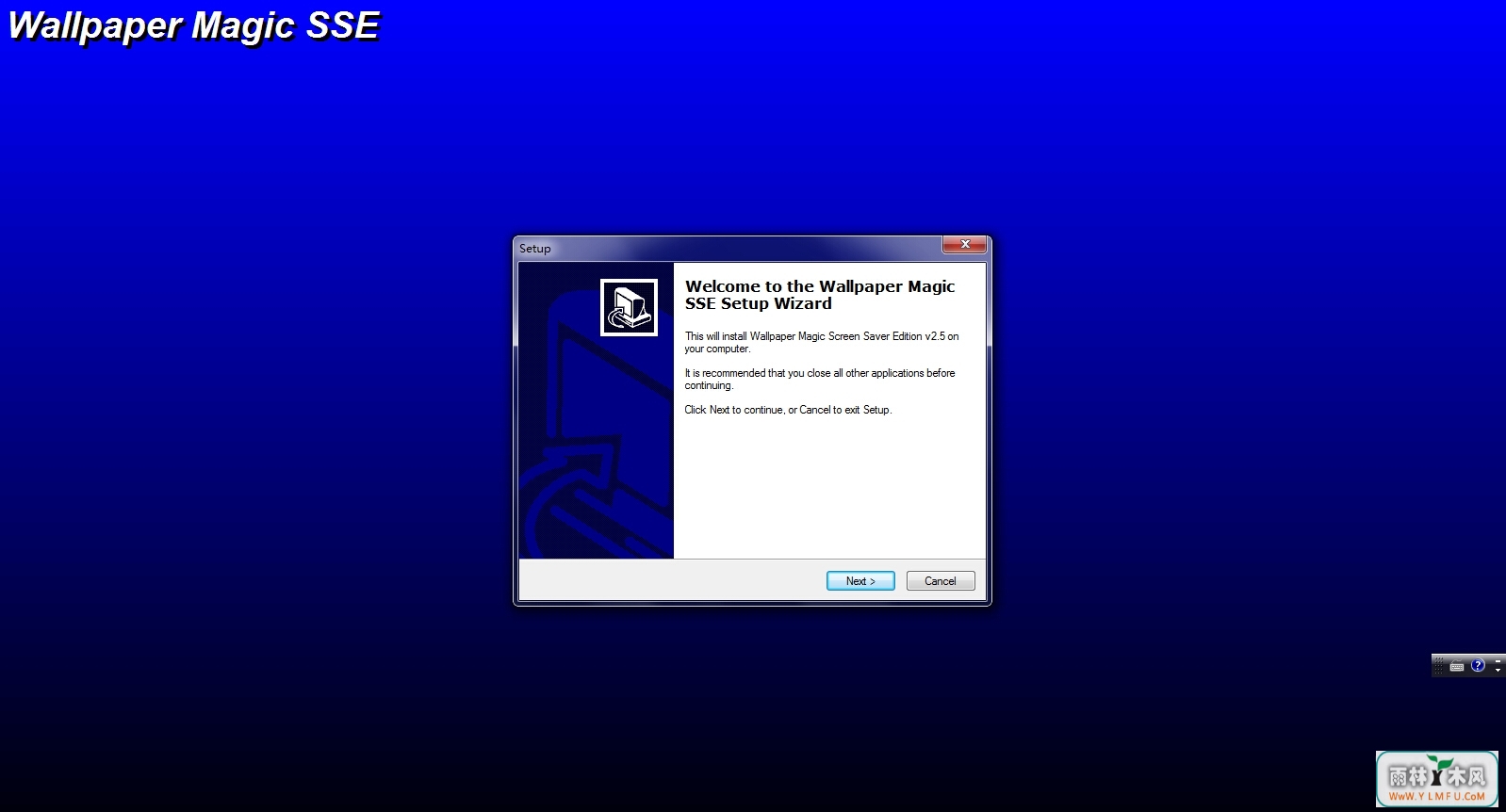Click the Setup title bar text
The width and height of the screenshot is (1506, 812).
(535, 249)
